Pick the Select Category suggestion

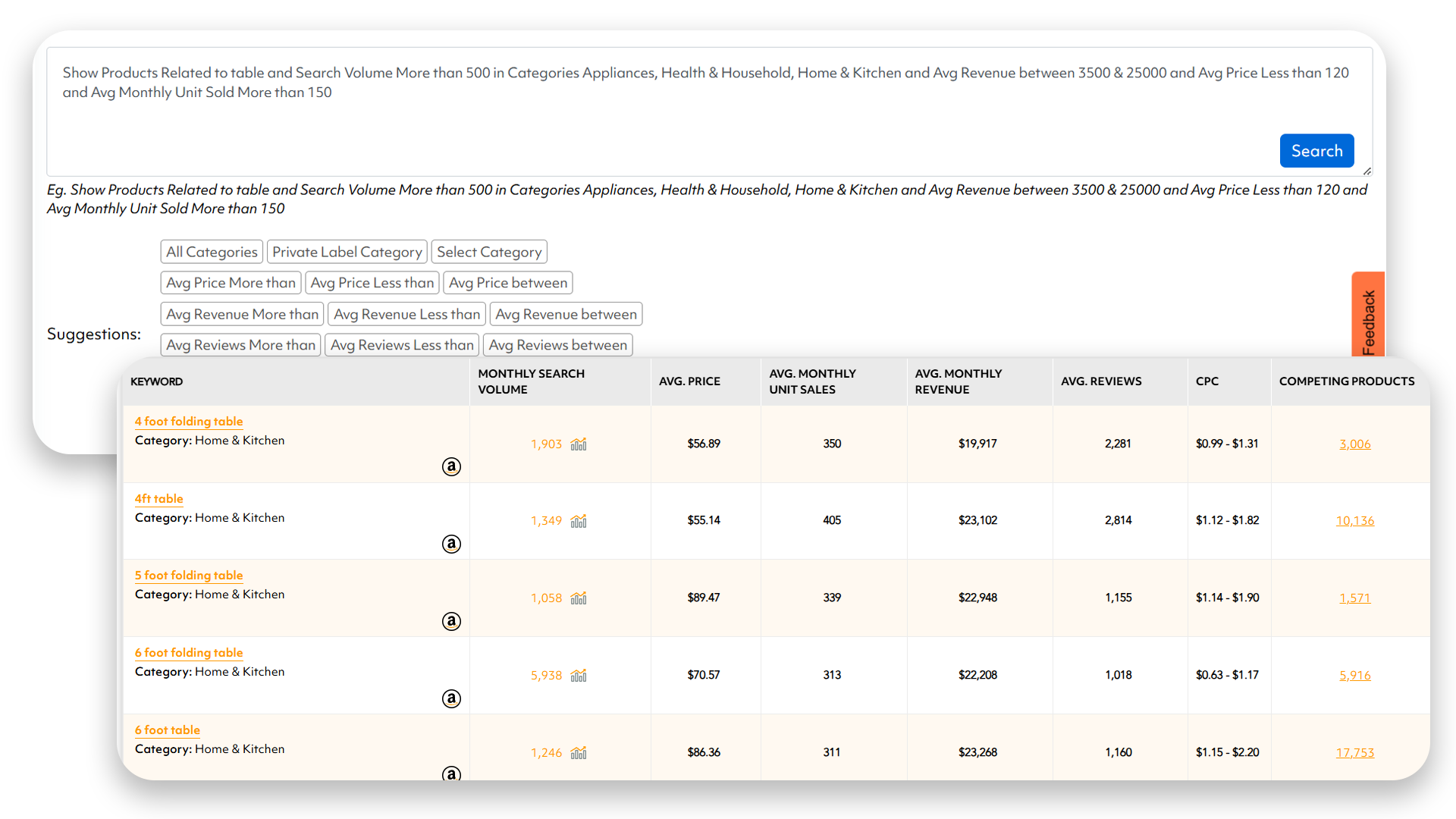coord(489,252)
